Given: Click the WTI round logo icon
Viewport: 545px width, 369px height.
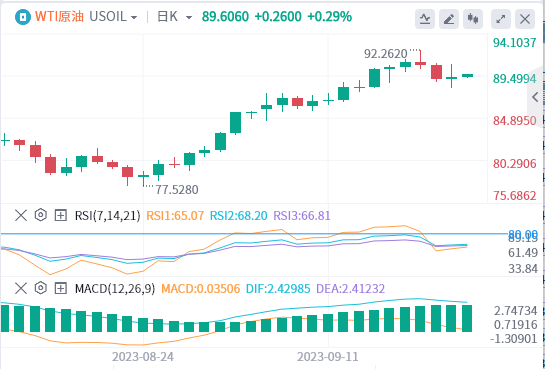Looking at the screenshot, I should click(23, 17).
